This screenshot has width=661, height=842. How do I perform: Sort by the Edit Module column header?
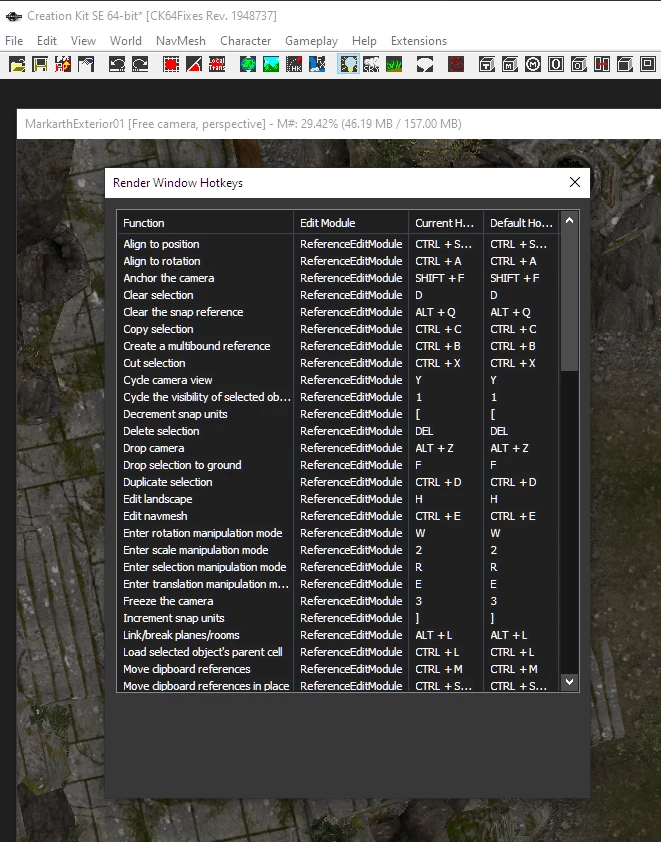click(351, 222)
